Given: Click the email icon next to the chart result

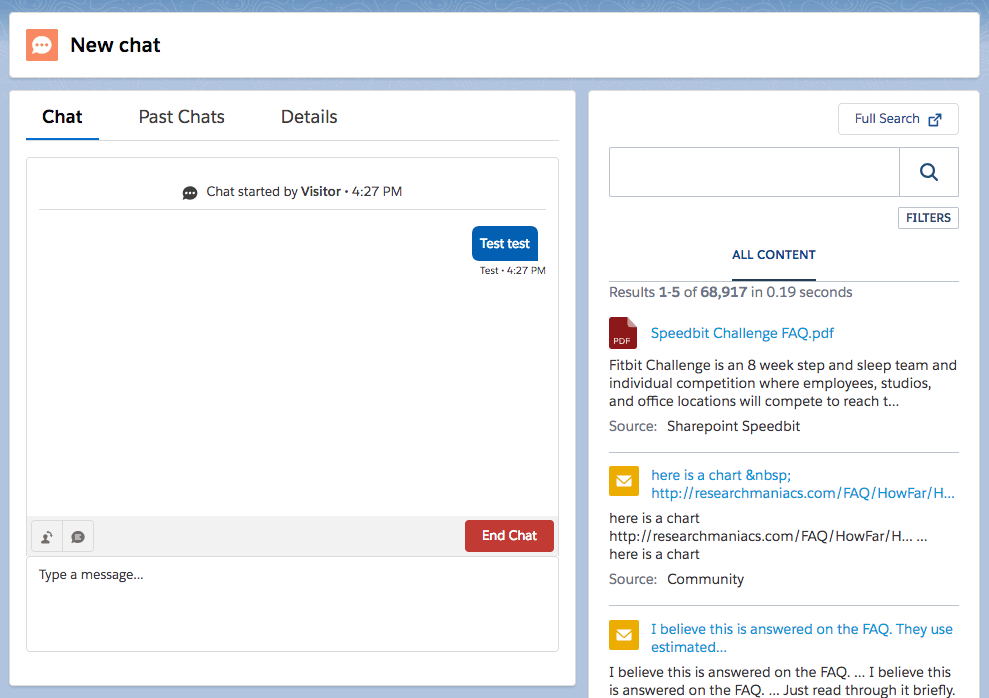Looking at the screenshot, I should (x=624, y=481).
